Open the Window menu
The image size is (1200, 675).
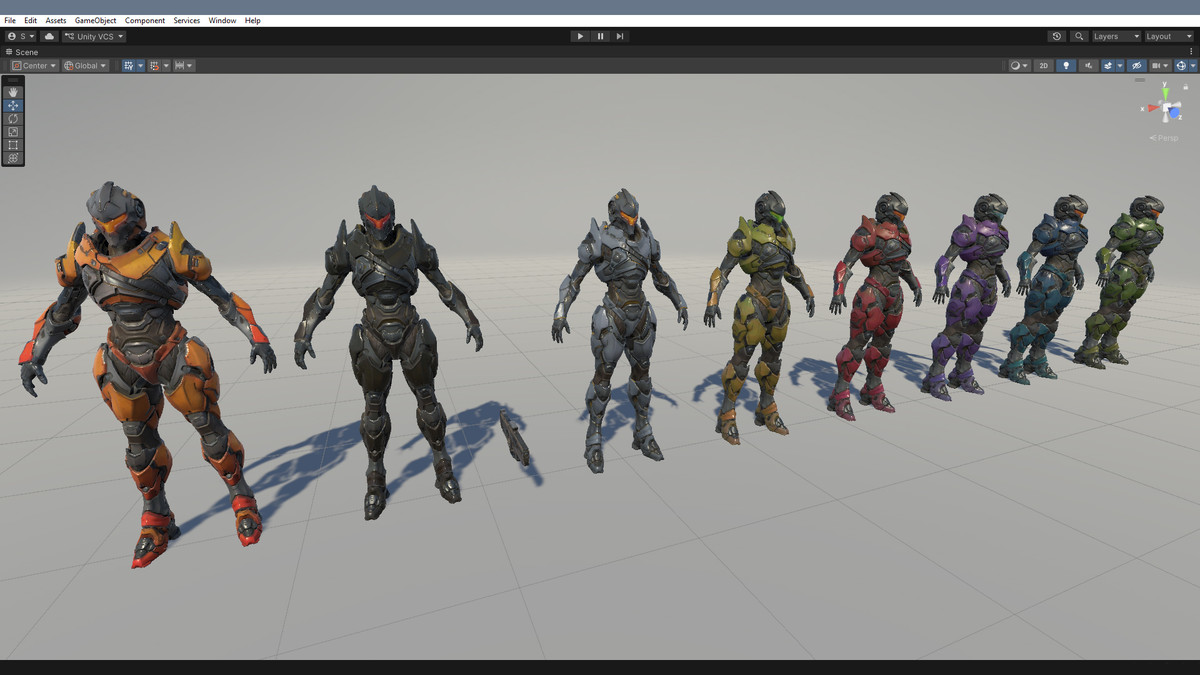(x=222, y=20)
